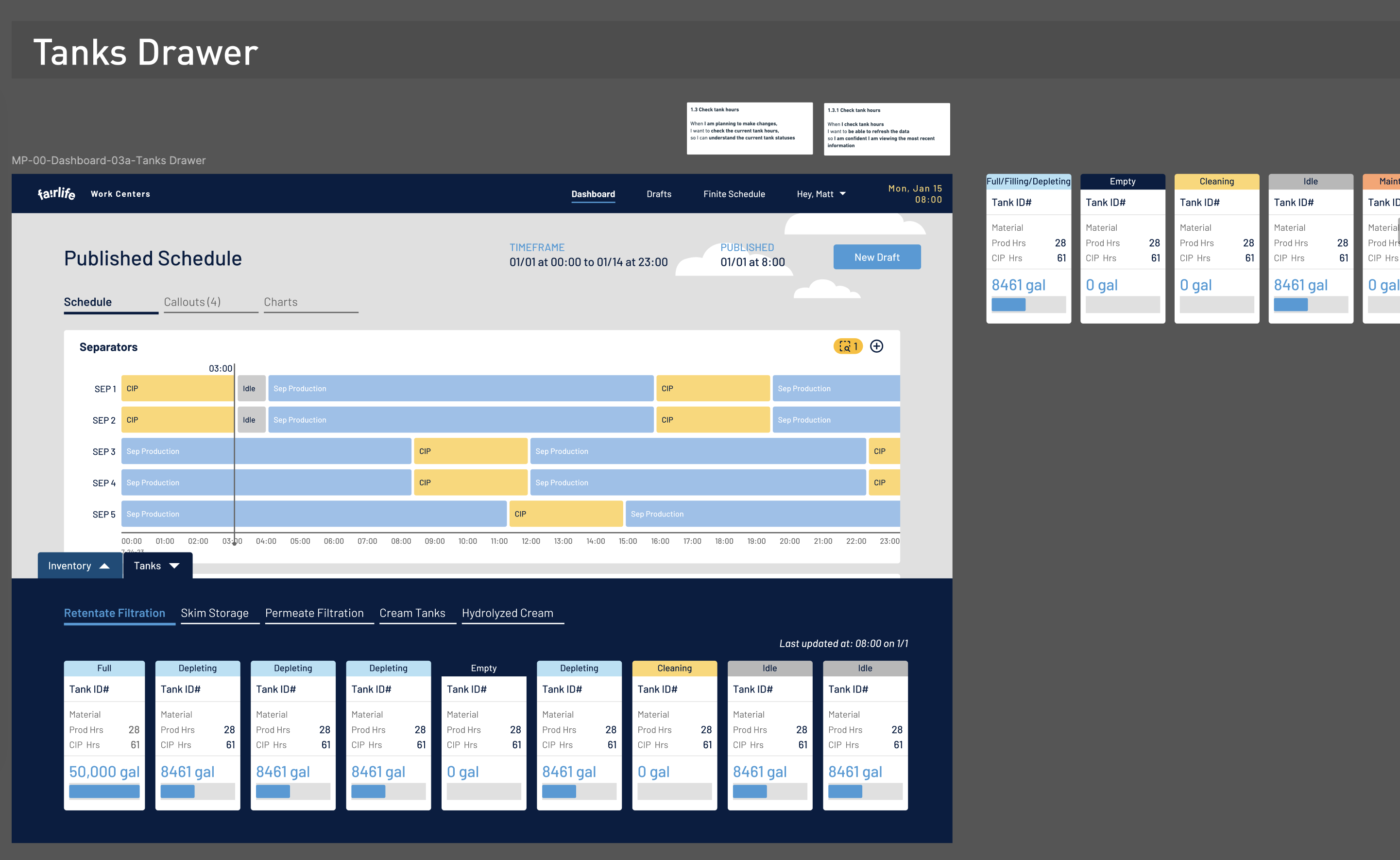Click the yellow zoom selection badge
Viewport: 1400px width, 860px height.
point(847,346)
